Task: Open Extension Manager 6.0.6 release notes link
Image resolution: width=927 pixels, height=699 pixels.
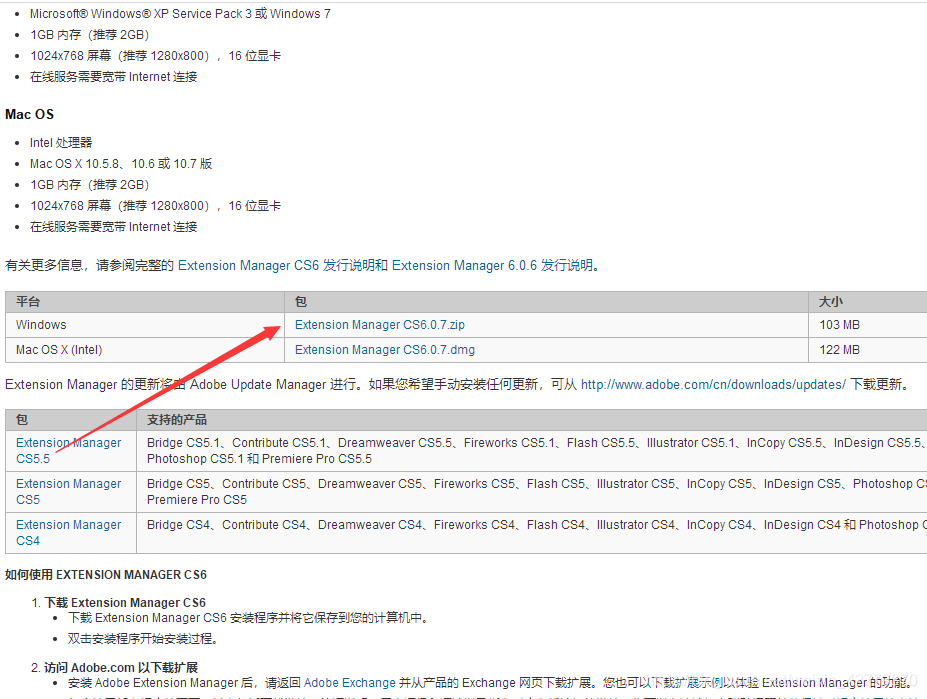Action: pos(492,266)
